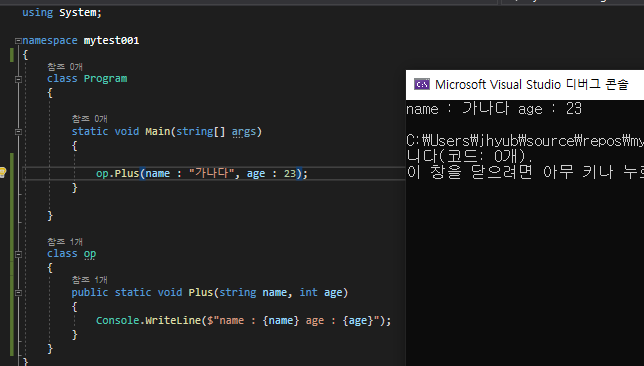
Task: Click '{age}' interpolation in the string
Action: 358,320
